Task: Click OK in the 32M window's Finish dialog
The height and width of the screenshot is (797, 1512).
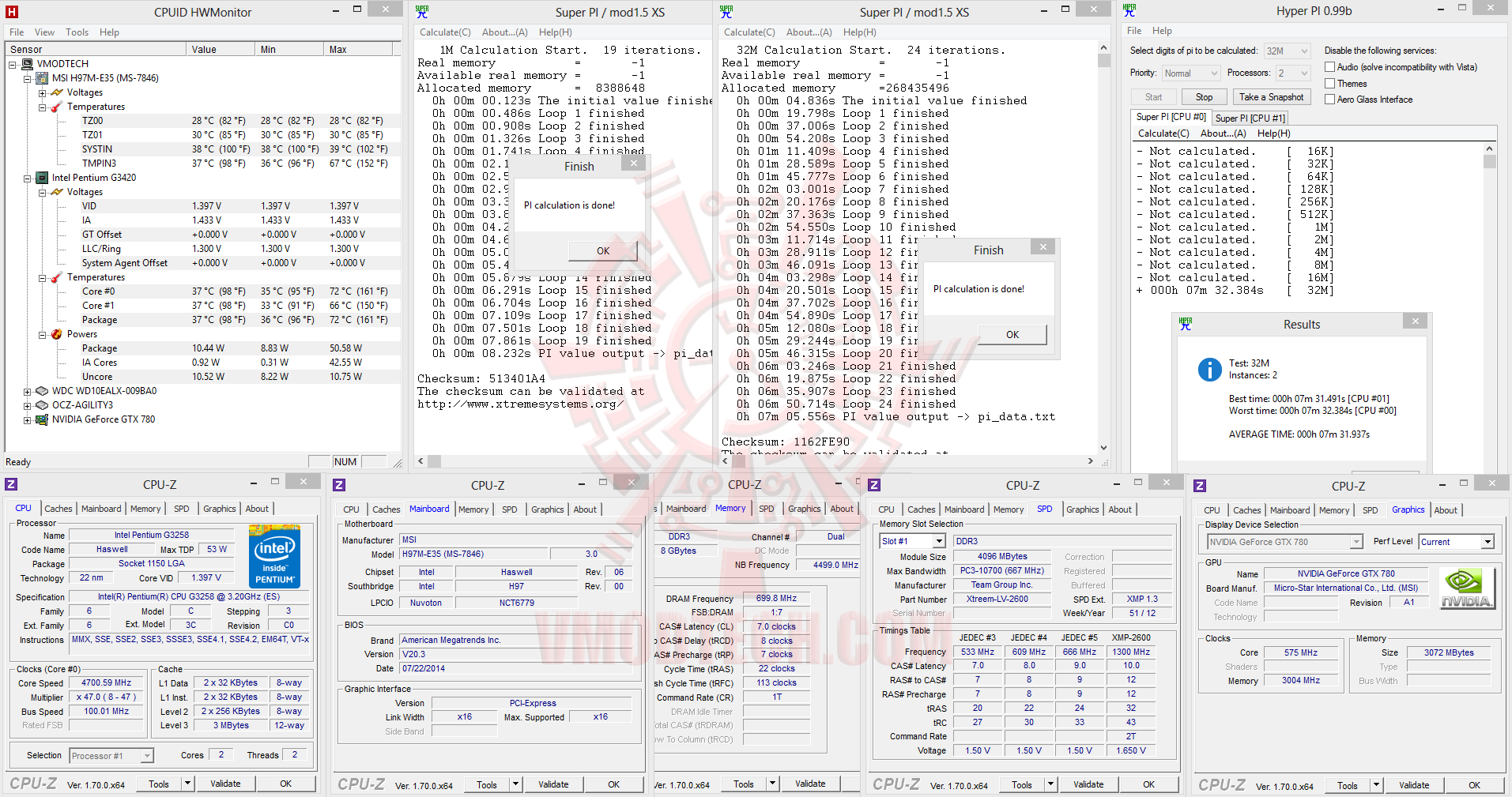Action: click(x=1012, y=335)
